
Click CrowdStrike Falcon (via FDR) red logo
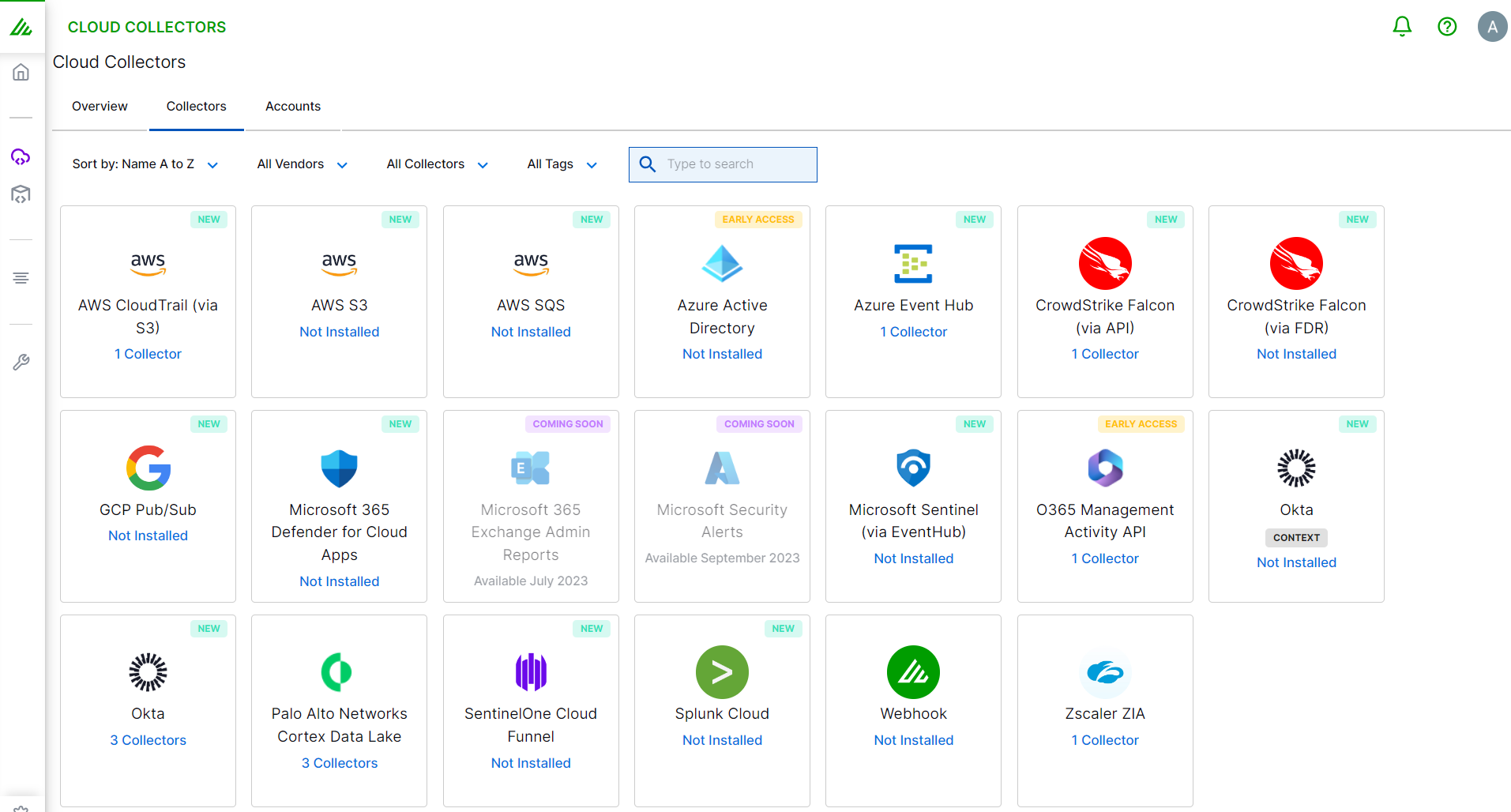(x=1296, y=264)
